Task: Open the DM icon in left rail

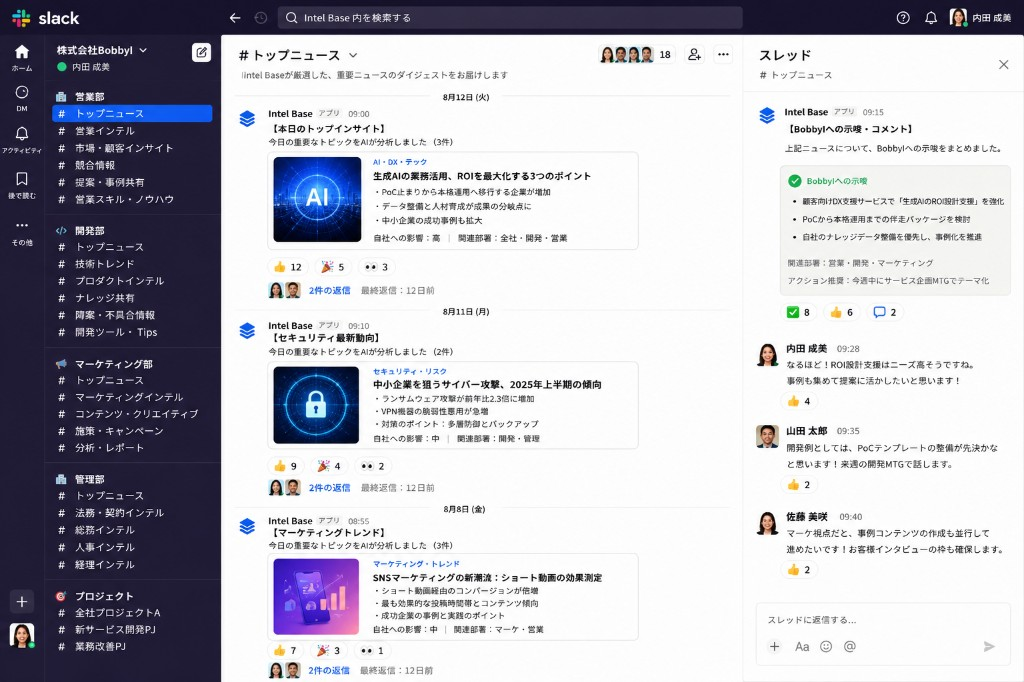Action: point(22,98)
